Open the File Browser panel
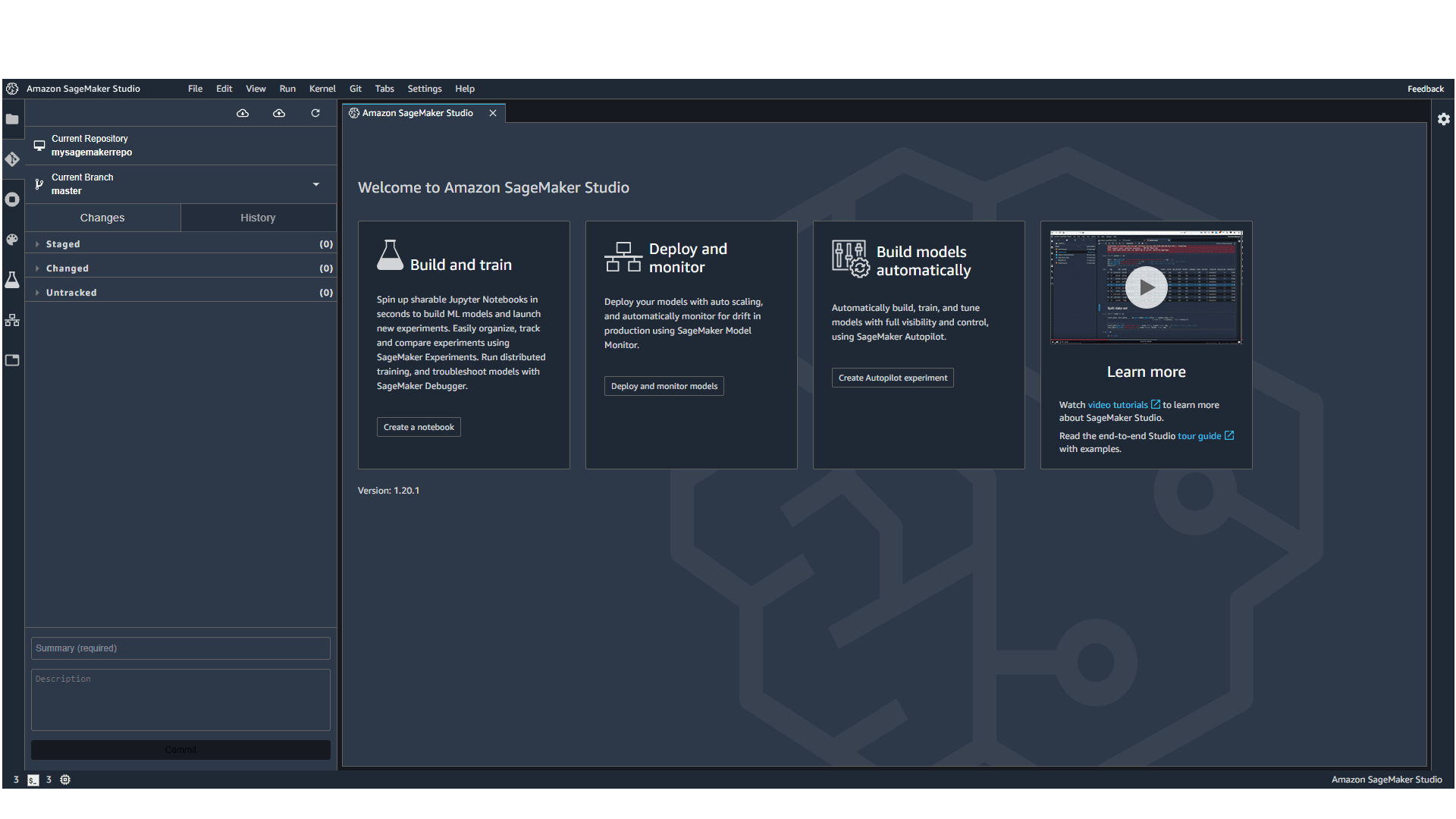The height and width of the screenshot is (819, 1456). point(12,119)
